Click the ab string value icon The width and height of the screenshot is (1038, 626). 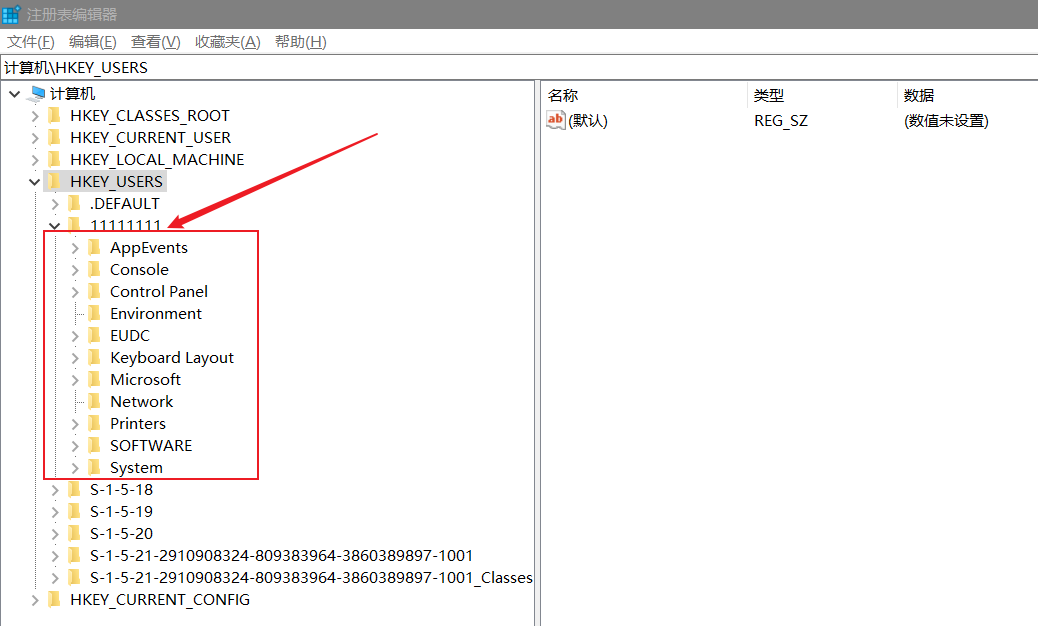pyautogui.click(x=556, y=121)
